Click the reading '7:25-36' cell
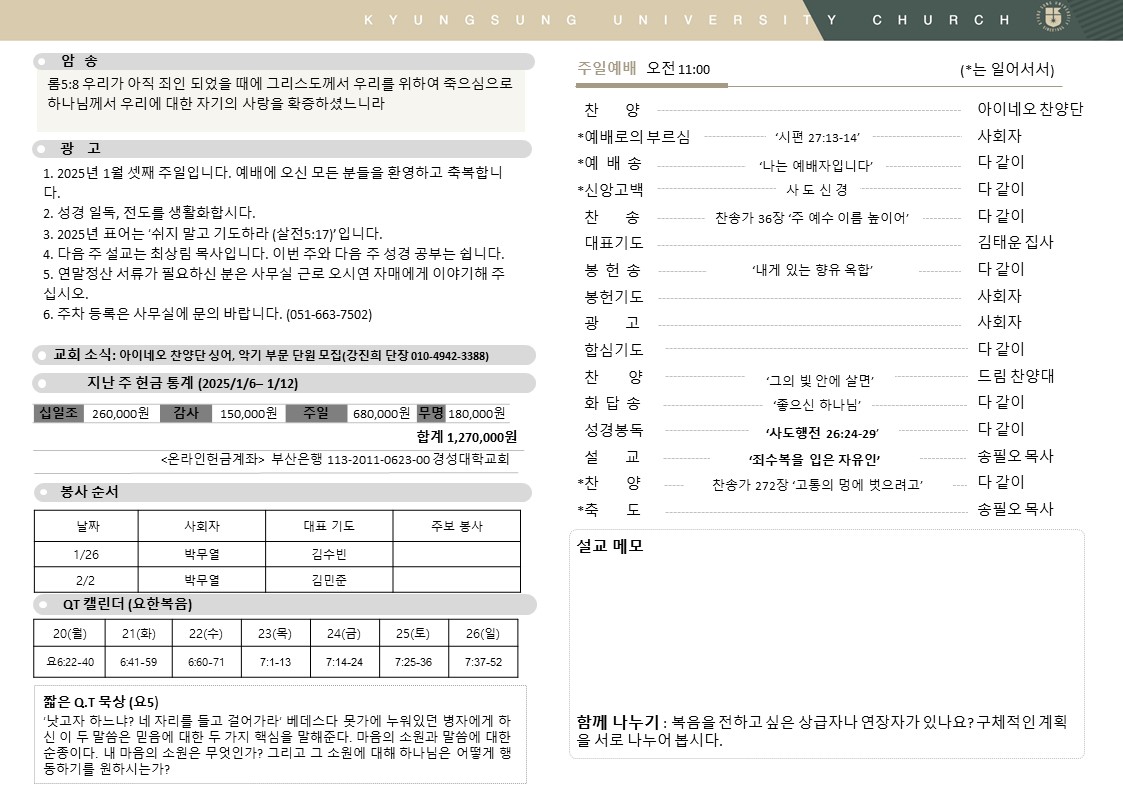 (413, 662)
